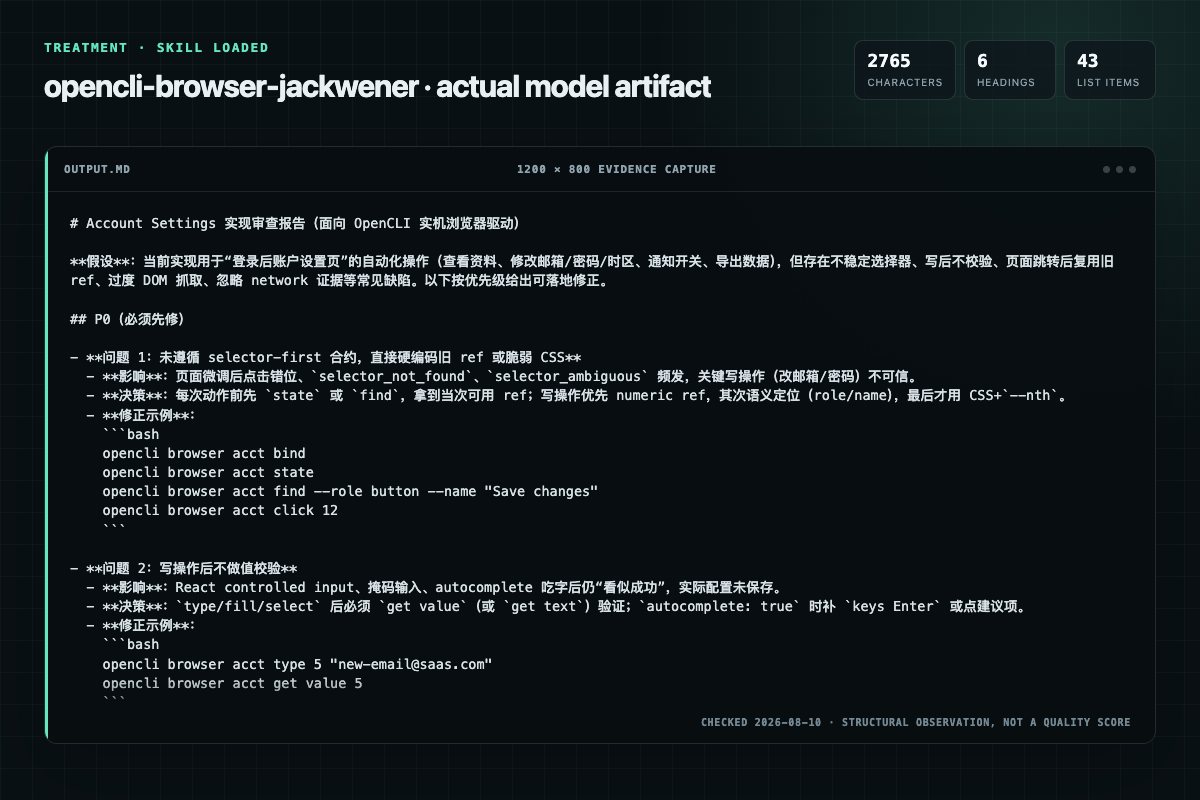The height and width of the screenshot is (800, 1200).
Task: Click the first '```bash' code fence line
Action: [x=130, y=434]
